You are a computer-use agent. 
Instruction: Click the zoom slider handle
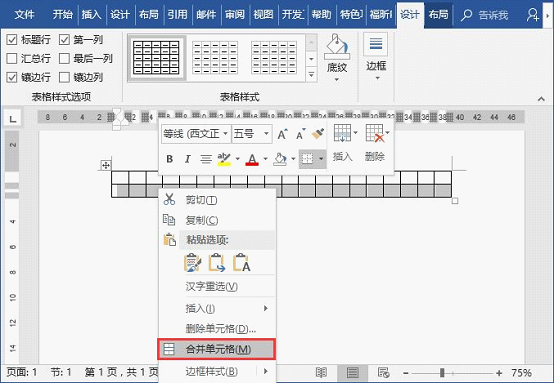(442, 372)
